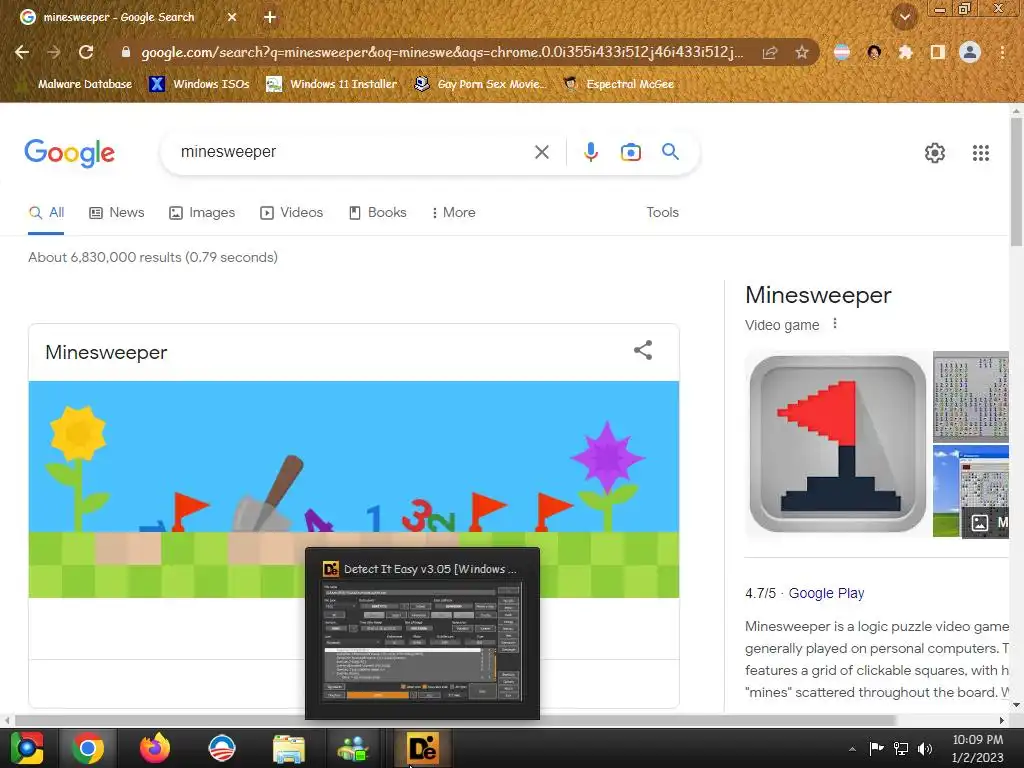This screenshot has width=1024, height=768.
Task: Open the Google Play rating link
Action: coord(826,594)
